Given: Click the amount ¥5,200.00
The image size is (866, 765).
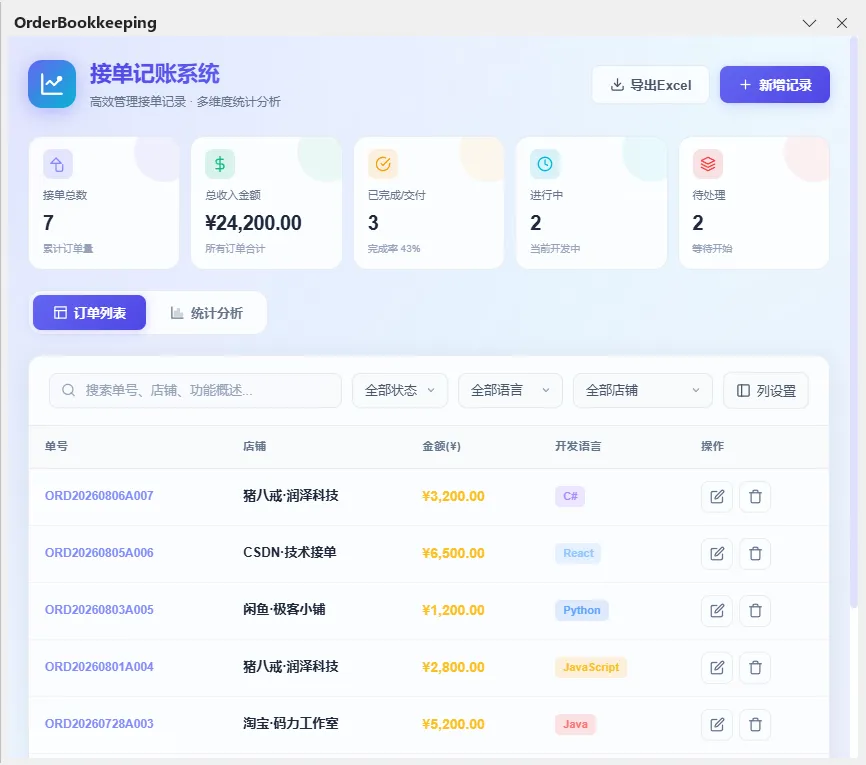Looking at the screenshot, I should [453, 724].
